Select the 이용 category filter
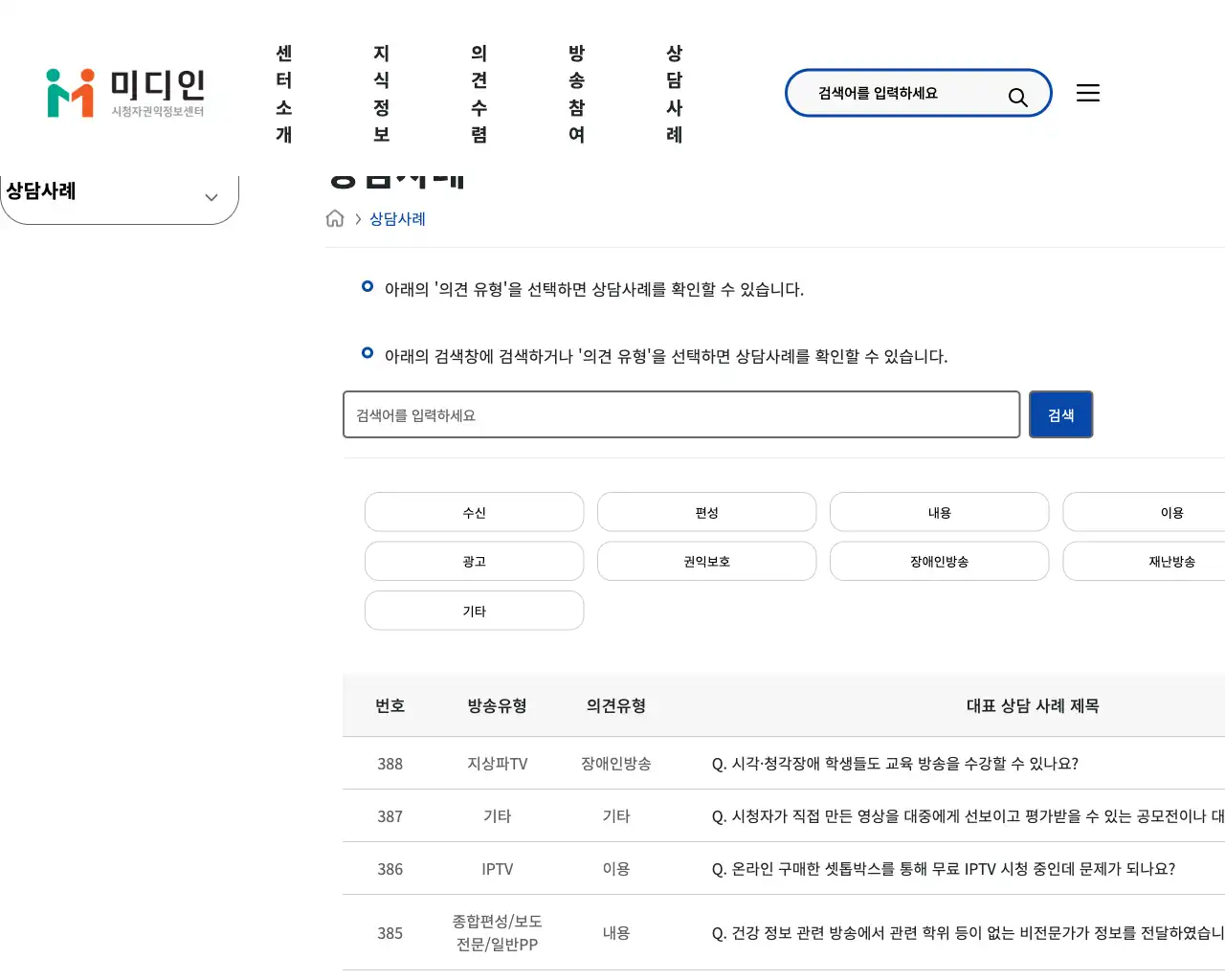 1171,512
